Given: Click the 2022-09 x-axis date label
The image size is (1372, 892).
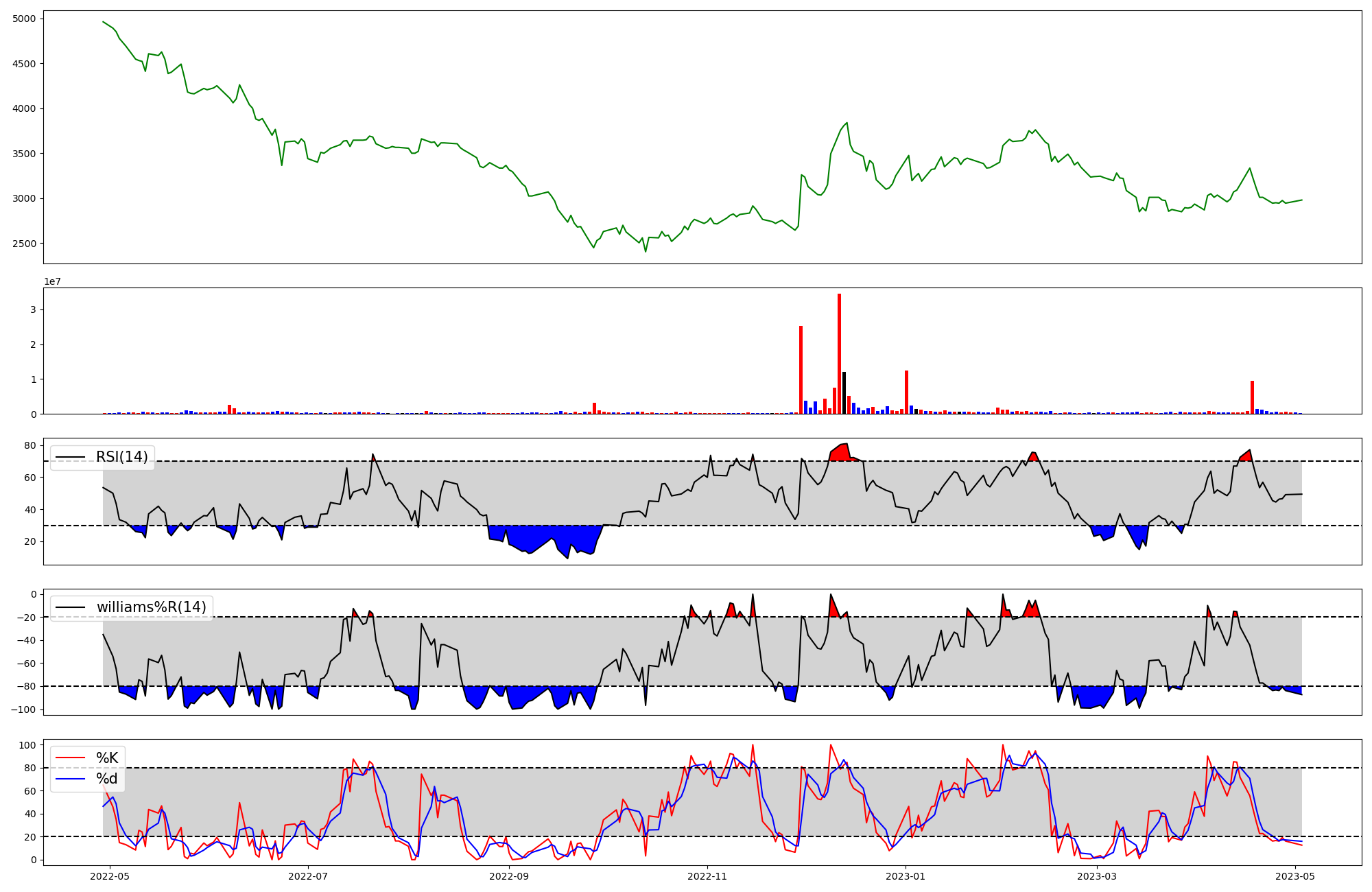Looking at the screenshot, I should pos(509,876).
